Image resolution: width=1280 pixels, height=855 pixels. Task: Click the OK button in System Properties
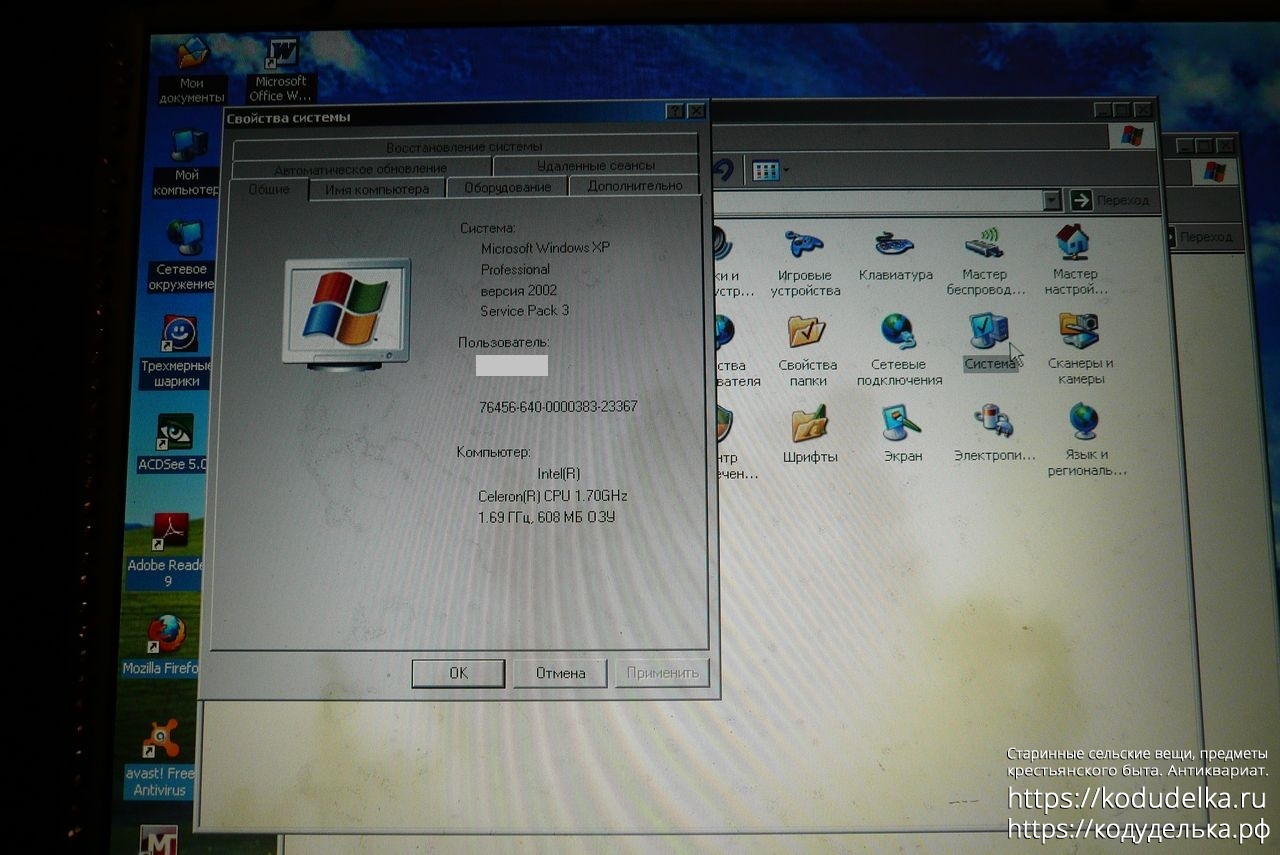(458, 673)
